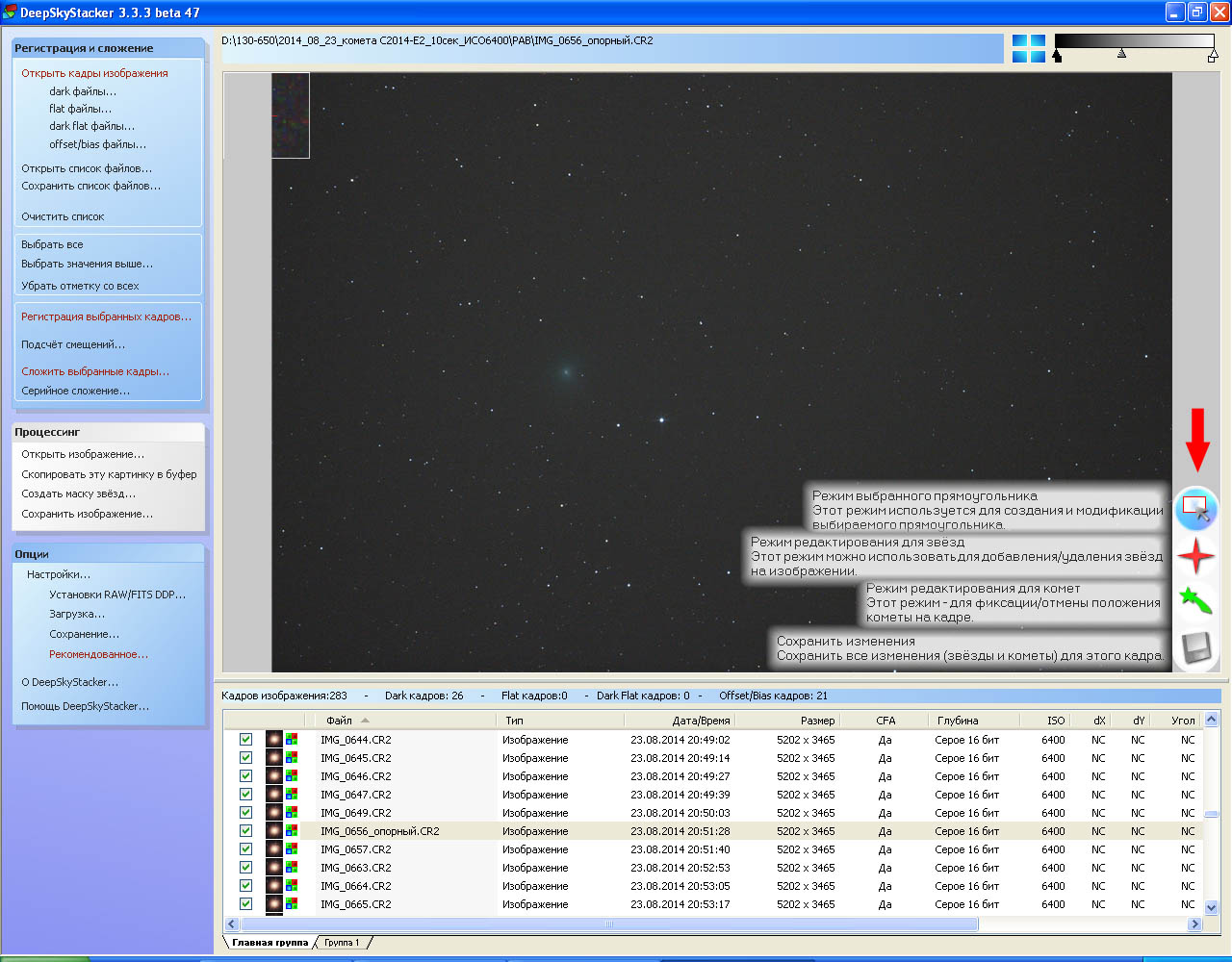This screenshot has height=962, width=1232.
Task: Click the middle gray gradient slider marker
Action: coord(1121,54)
